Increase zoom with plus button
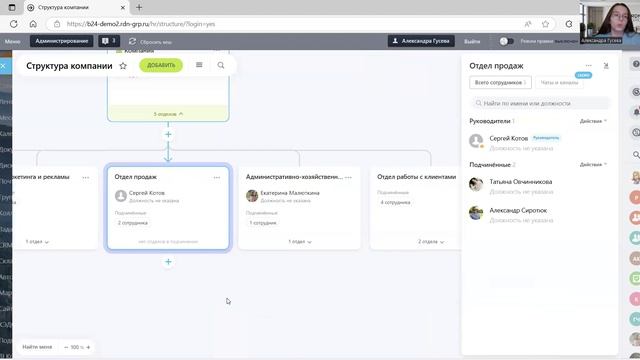640x360 pixels. click(88, 347)
